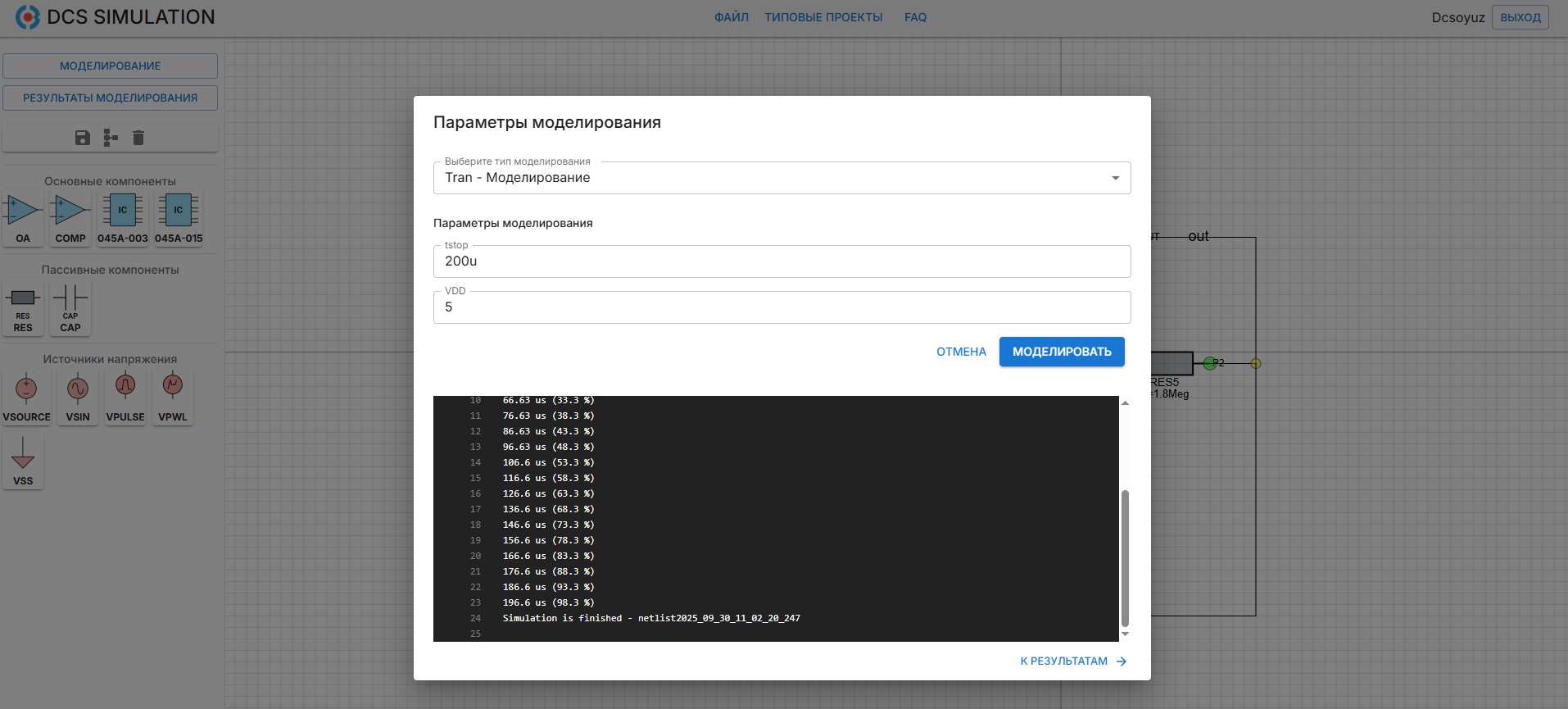
Task: Click the save diskette icon
Action: click(x=83, y=138)
